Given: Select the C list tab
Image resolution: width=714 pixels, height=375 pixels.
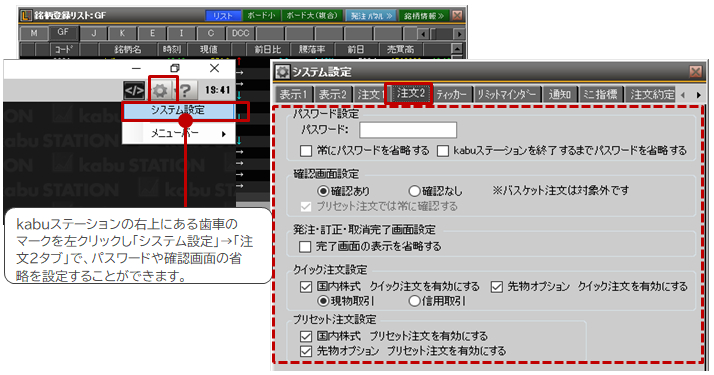Looking at the screenshot, I should click(x=211, y=33).
